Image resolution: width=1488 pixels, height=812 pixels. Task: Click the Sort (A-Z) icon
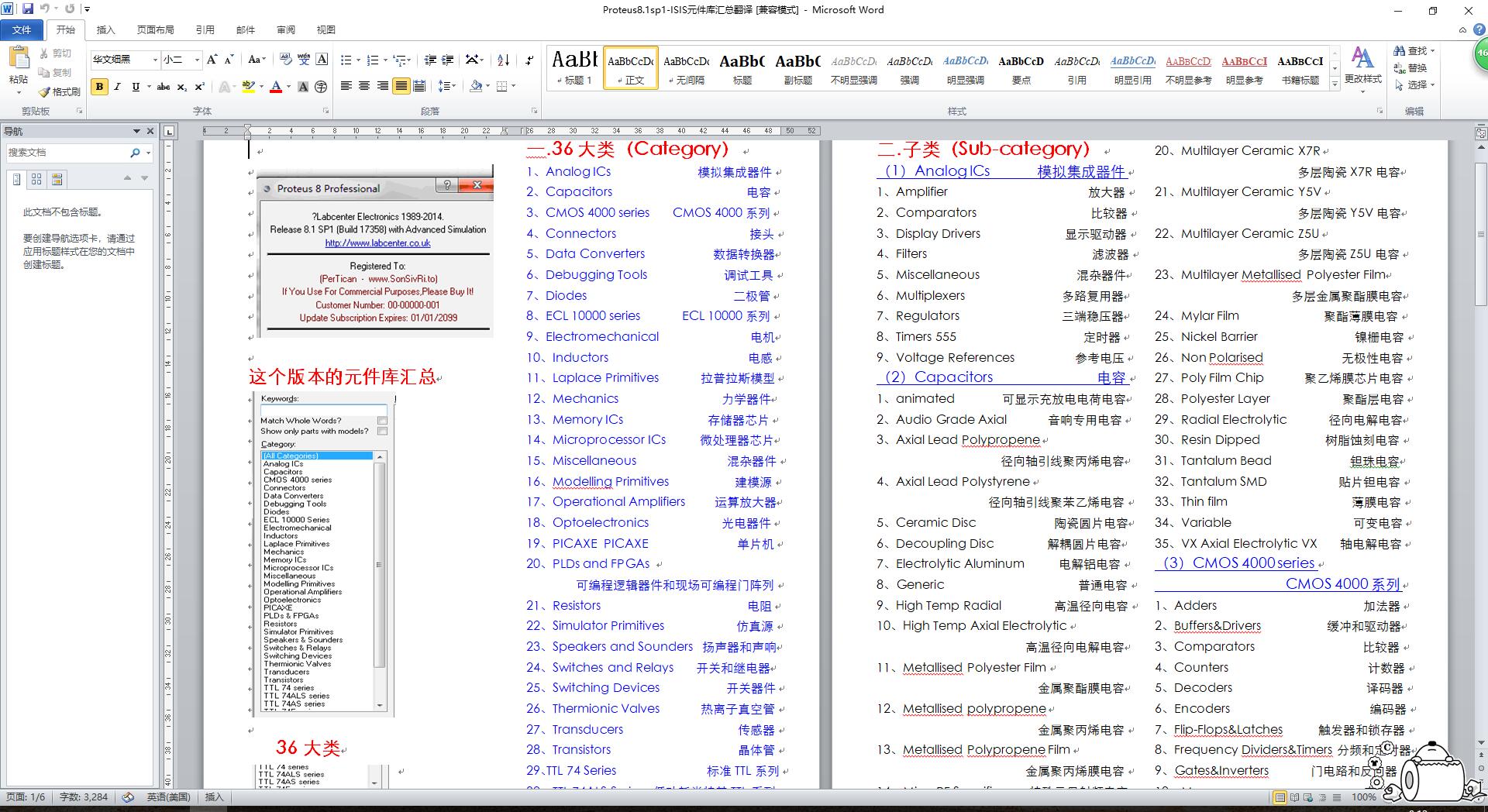coord(503,60)
